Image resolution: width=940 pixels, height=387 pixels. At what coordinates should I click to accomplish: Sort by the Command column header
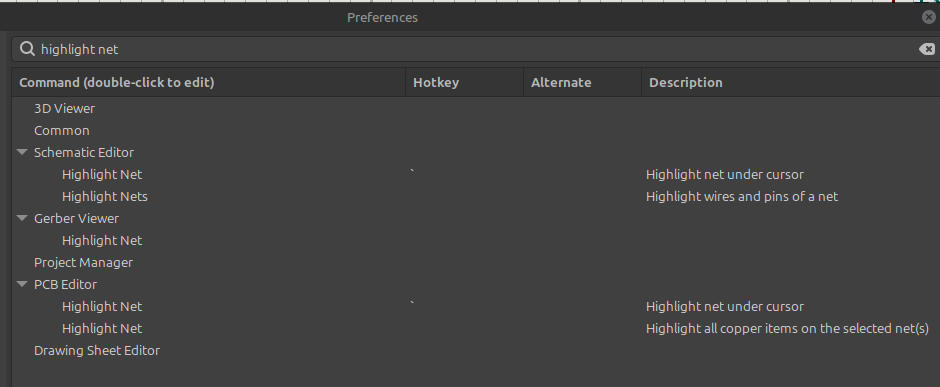point(209,82)
